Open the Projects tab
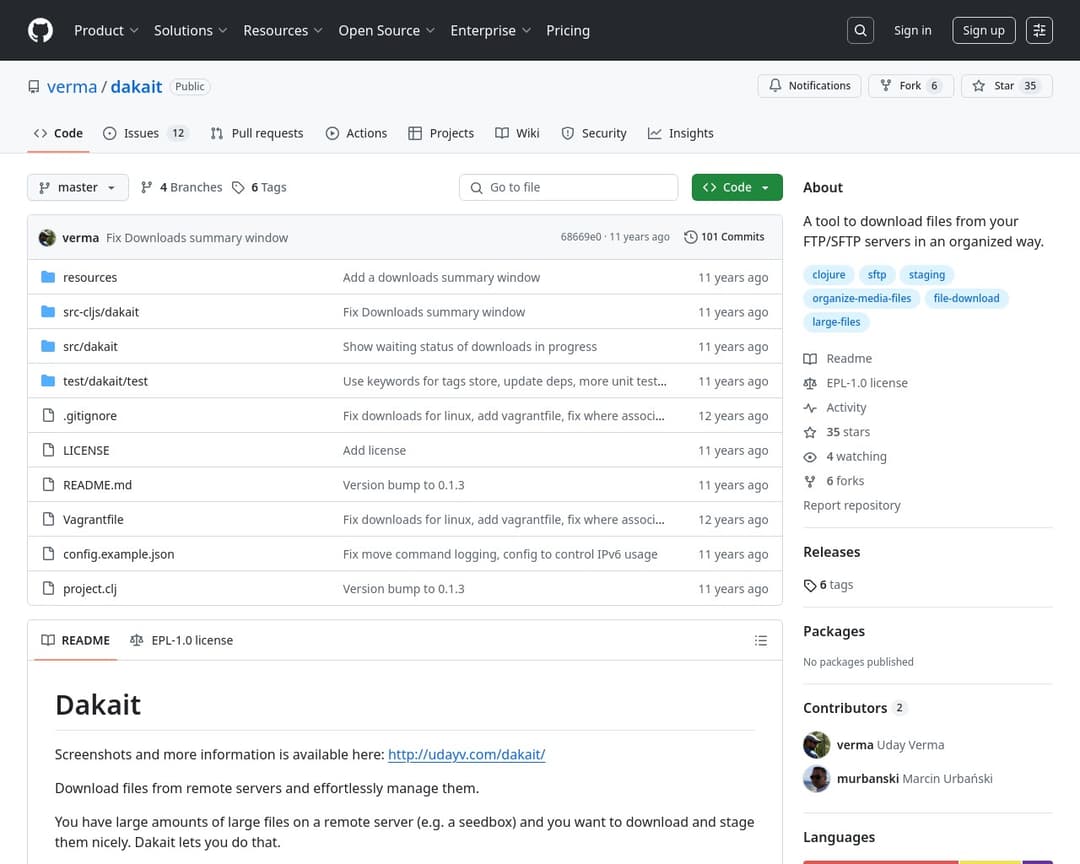The height and width of the screenshot is (864, 1080). tap(441, 133)
